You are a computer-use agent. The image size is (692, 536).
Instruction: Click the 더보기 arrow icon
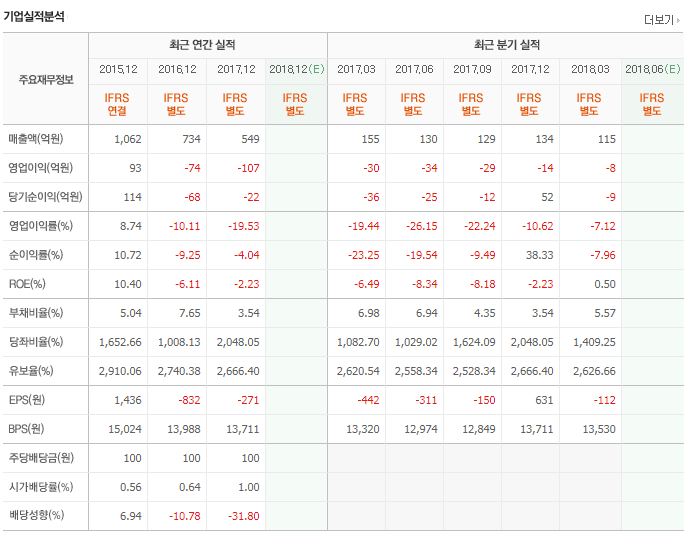pos(678,20)
